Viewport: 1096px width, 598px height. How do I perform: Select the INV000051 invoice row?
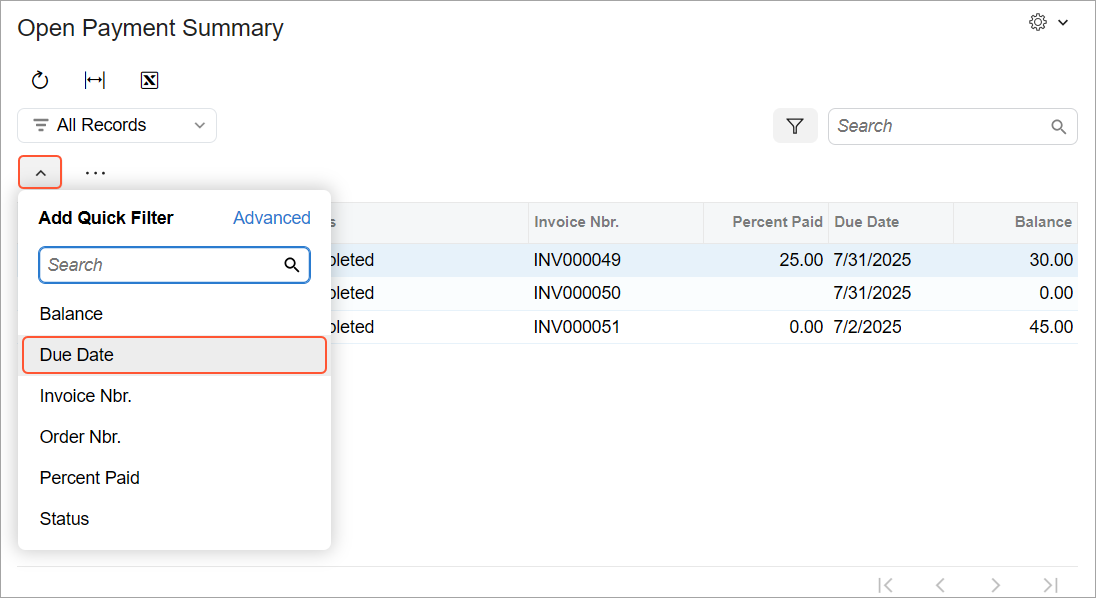[577, 327]
